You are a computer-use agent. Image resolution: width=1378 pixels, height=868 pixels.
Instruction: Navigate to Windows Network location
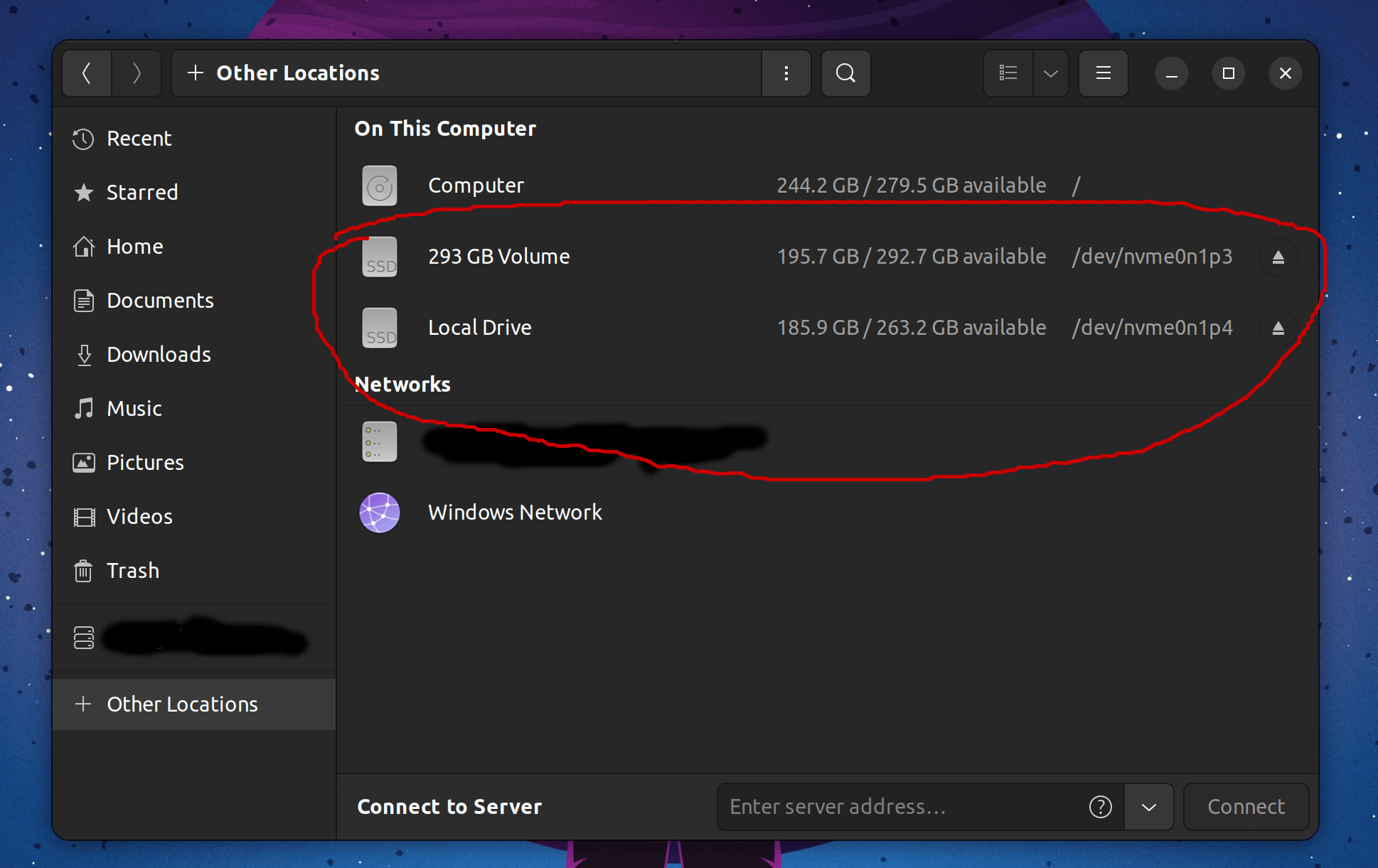(x=514, y=512)
